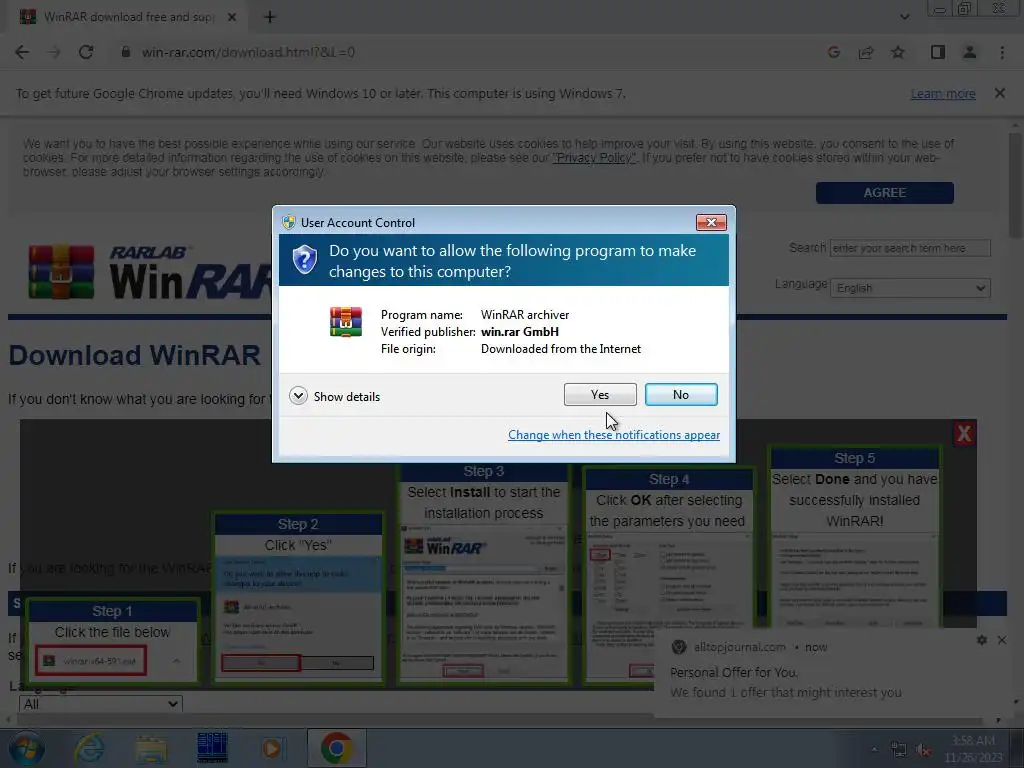Close the User Account Control dialog
Screen dimensions: 1024x768
[x=711, y=223]
